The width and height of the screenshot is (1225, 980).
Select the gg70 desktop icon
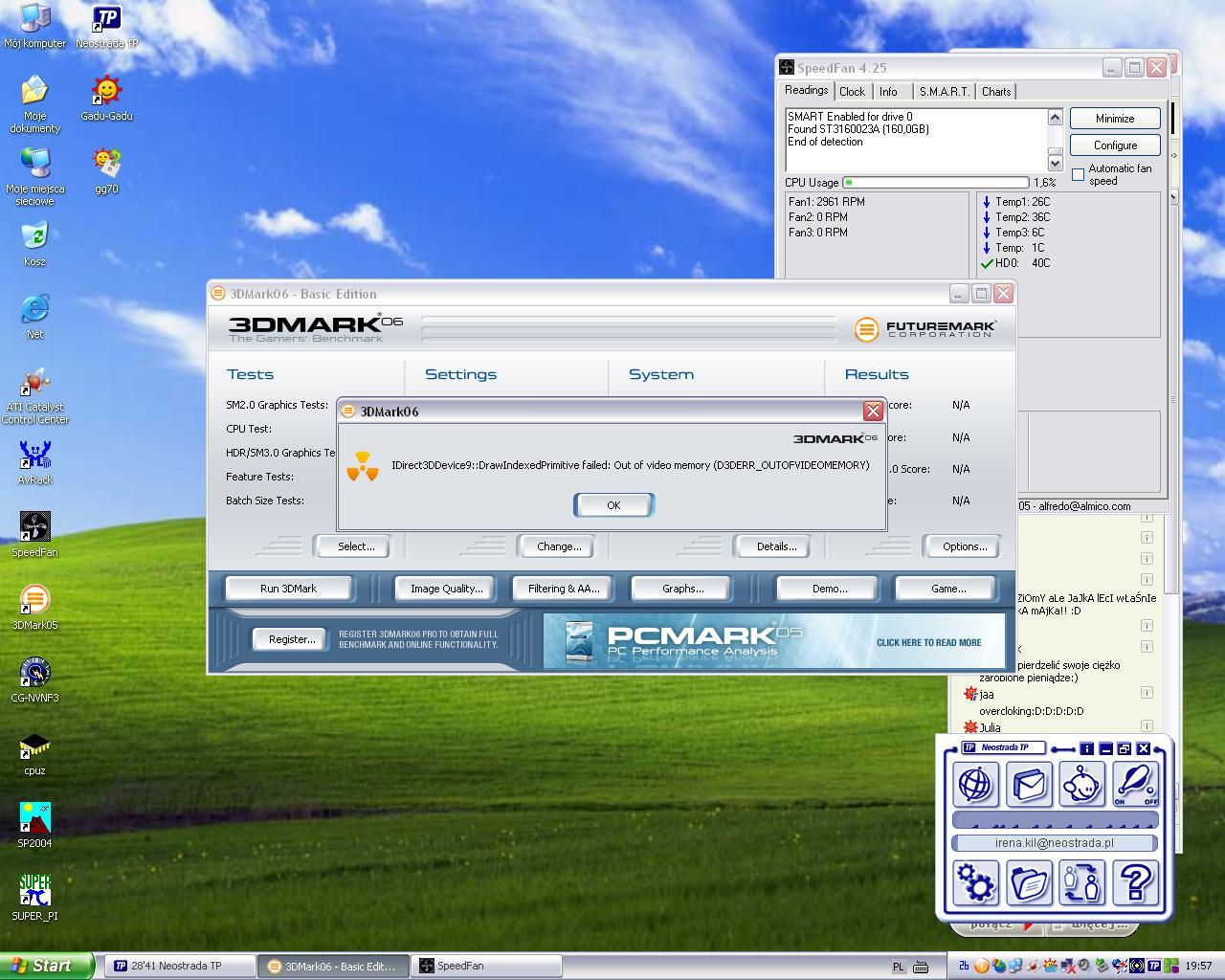coord(106,172)
